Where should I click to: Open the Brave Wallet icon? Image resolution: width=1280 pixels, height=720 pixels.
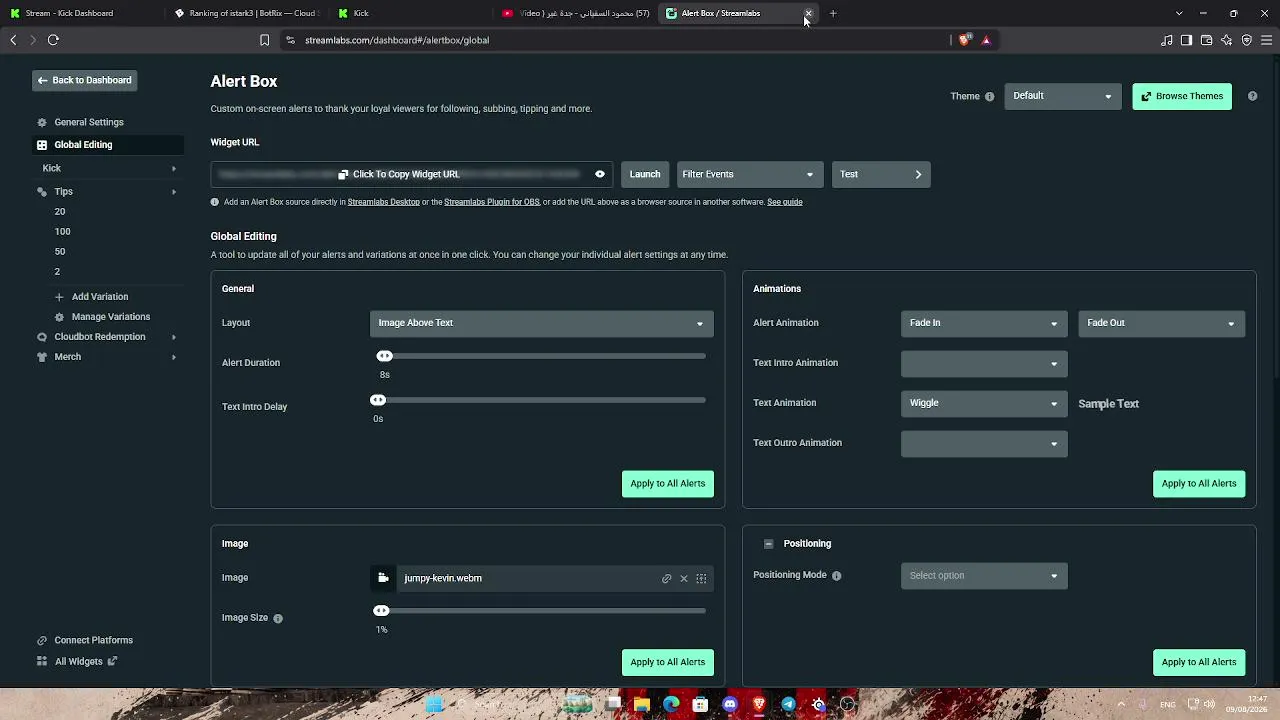(x=1206, y=40)
